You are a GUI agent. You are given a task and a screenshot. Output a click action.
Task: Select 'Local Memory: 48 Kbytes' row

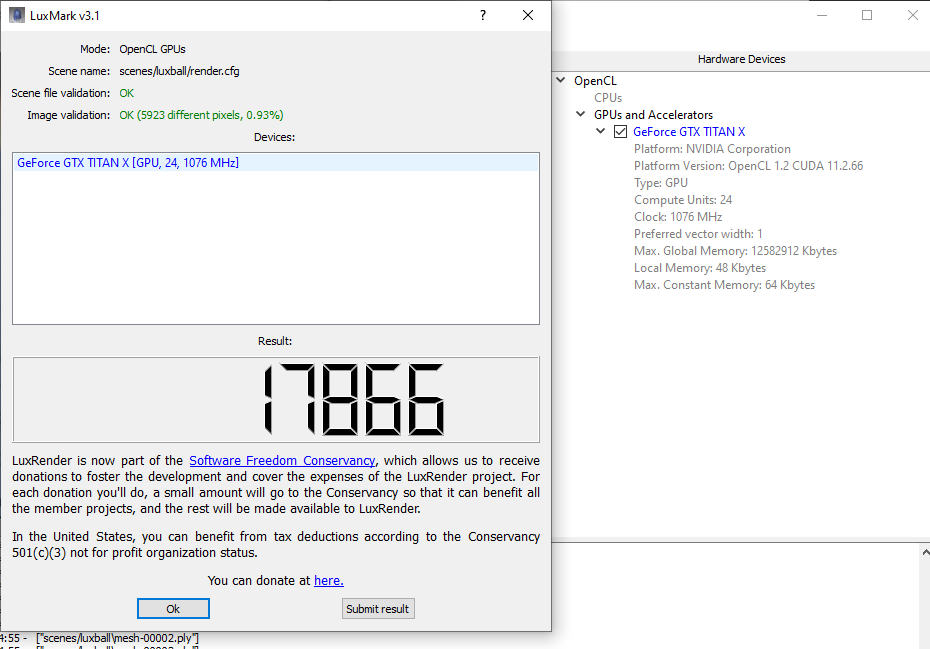(x=700, y=268)
